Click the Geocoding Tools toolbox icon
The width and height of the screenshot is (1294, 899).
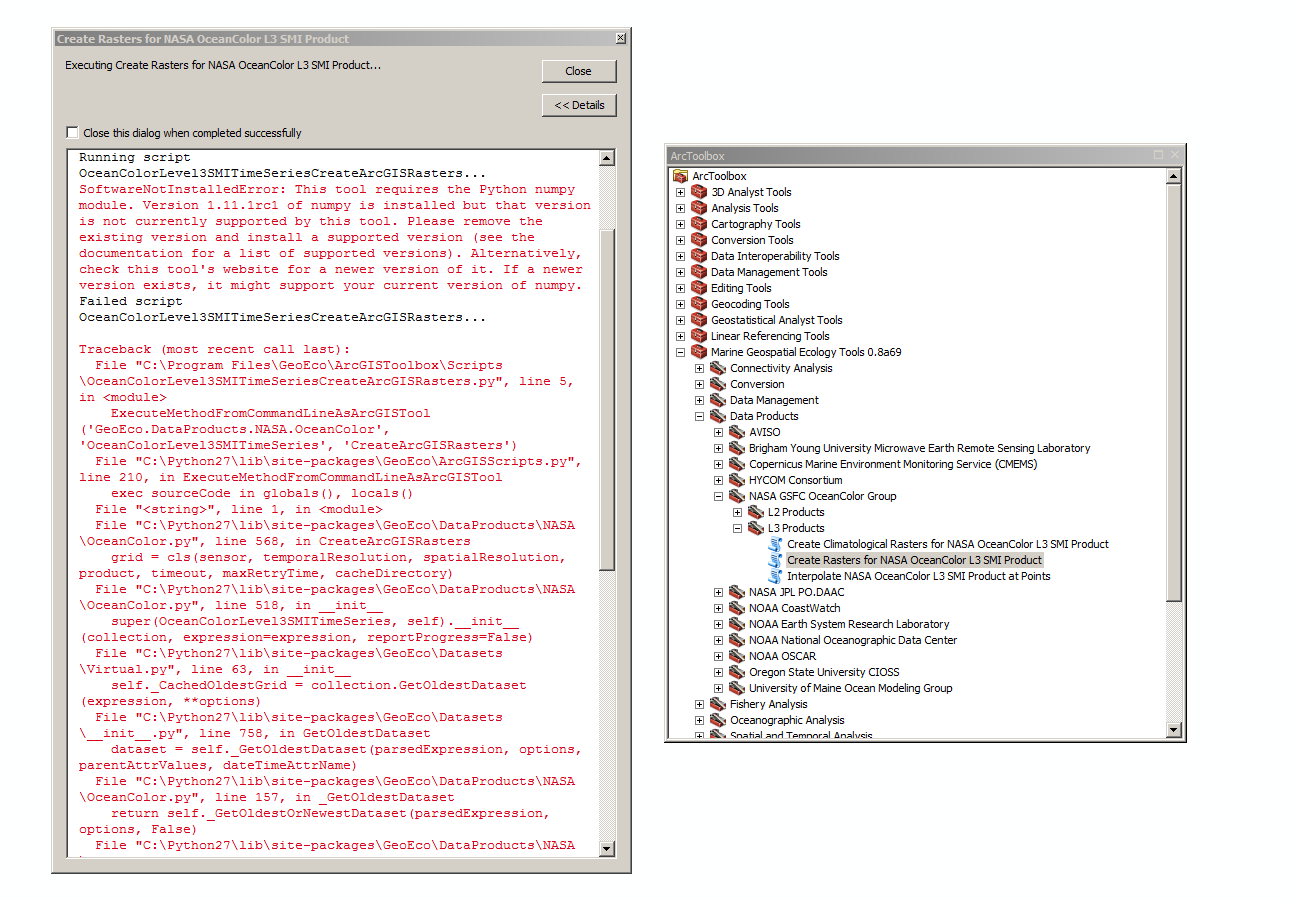coord(699,304)
